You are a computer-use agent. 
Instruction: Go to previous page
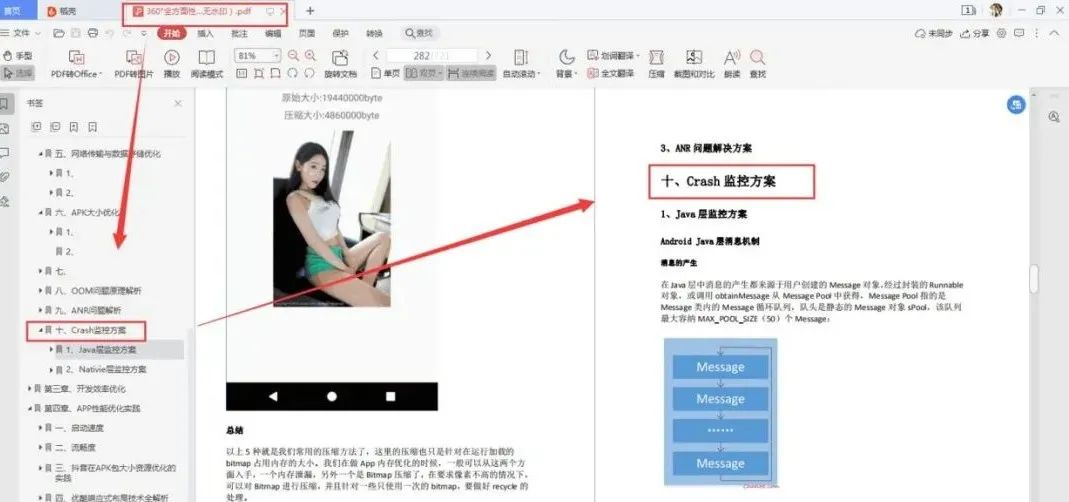coord(376,55)
